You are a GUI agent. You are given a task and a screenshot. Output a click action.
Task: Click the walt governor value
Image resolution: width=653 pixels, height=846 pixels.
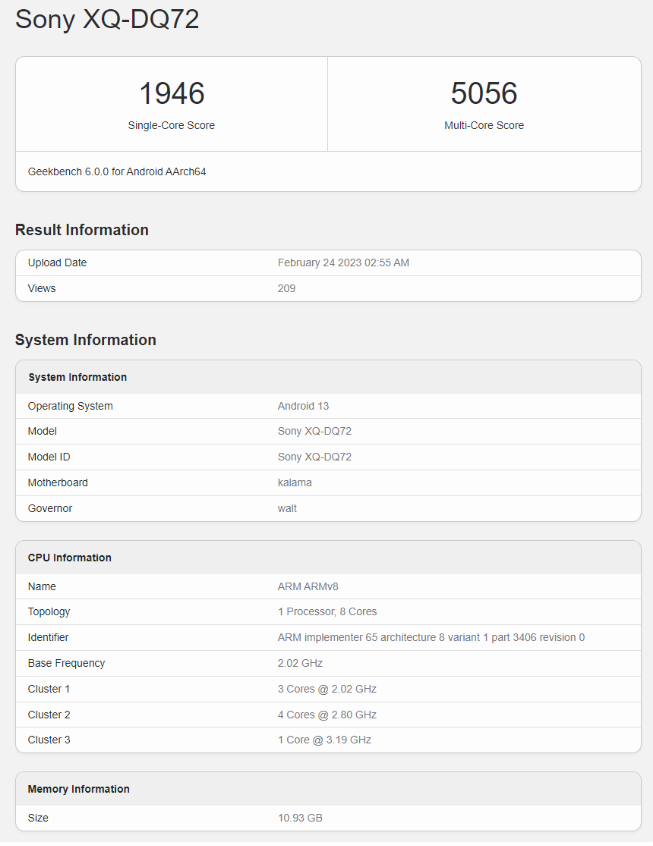(287, 509)
